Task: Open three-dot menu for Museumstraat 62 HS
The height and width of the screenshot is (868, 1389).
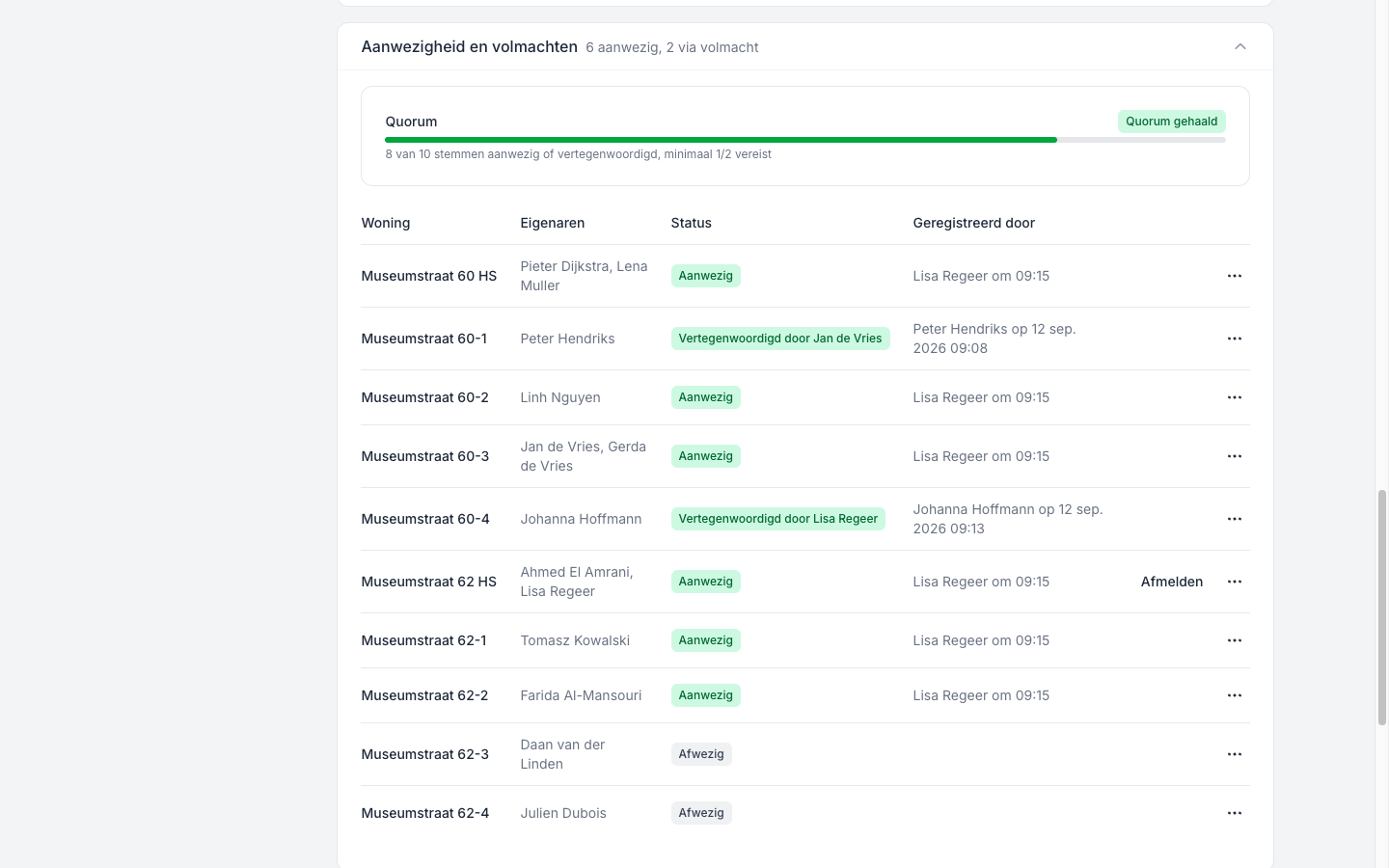Action: coord(1234,582)
